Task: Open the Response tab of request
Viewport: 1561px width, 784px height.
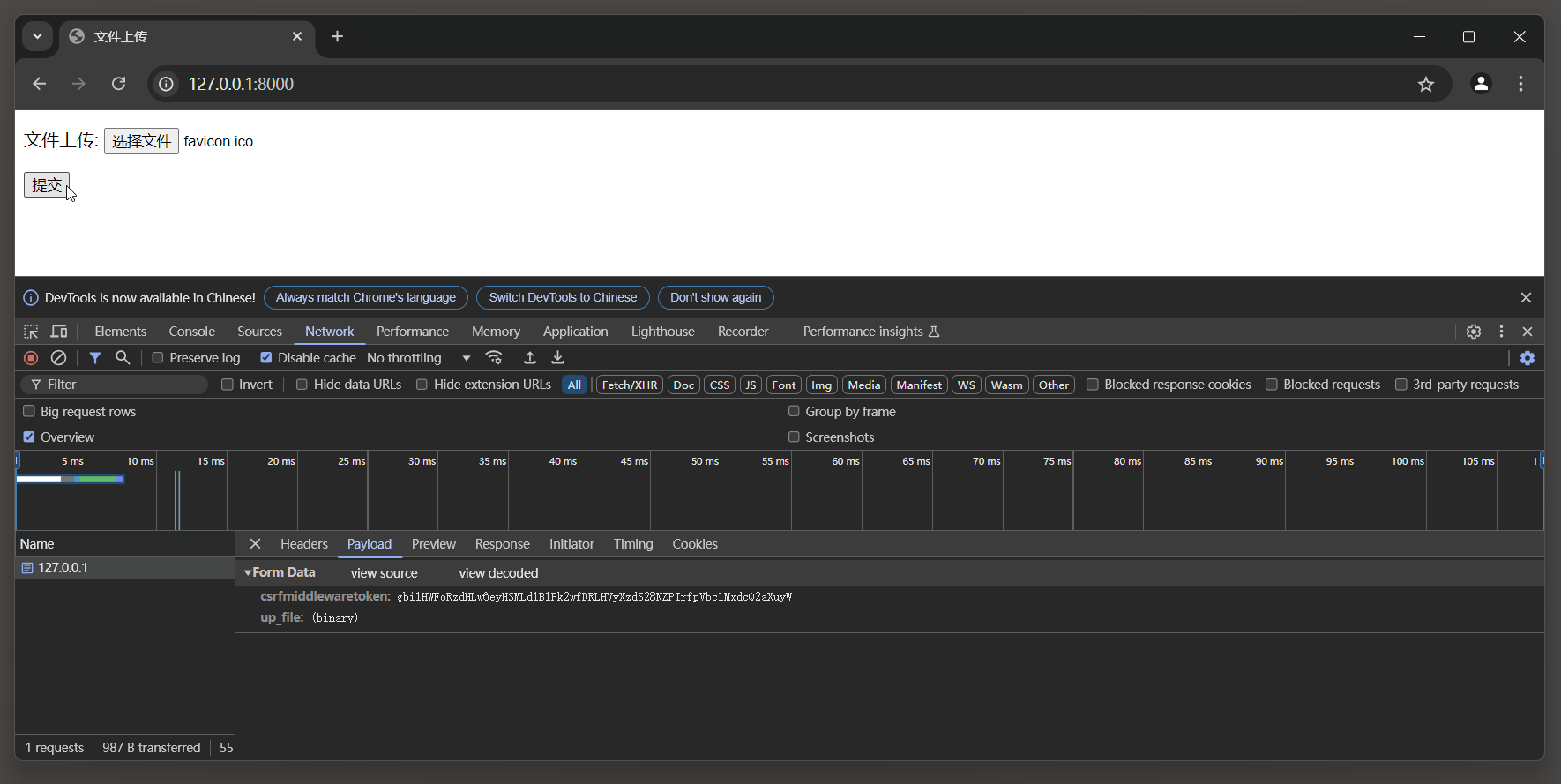Action: click(x=502, y=544)
